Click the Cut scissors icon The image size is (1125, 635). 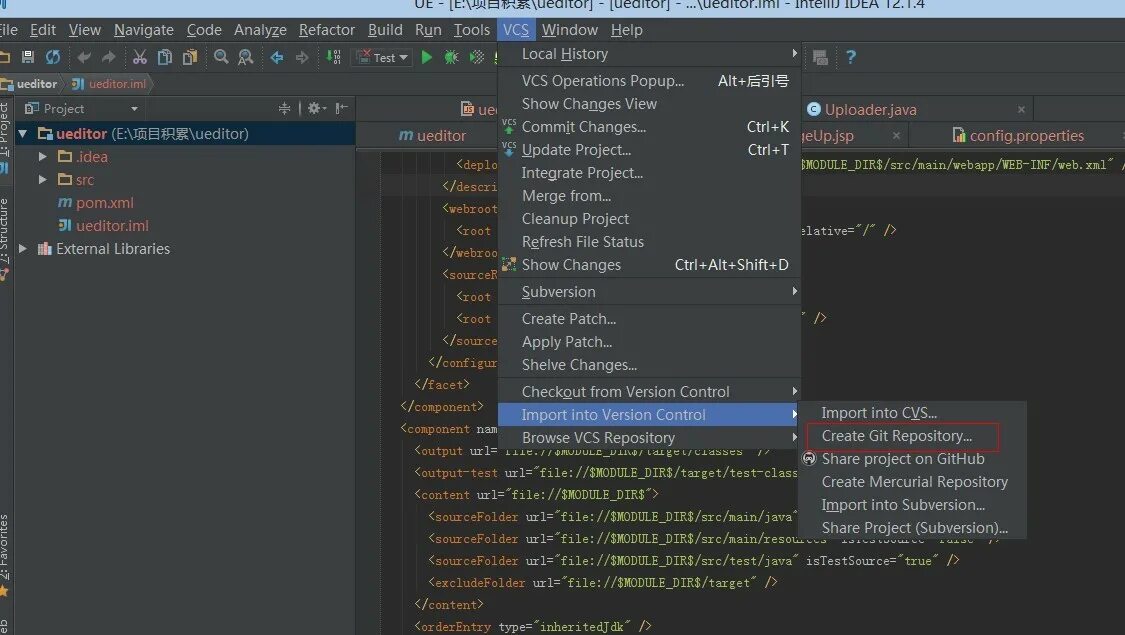(x=140, y=57)
